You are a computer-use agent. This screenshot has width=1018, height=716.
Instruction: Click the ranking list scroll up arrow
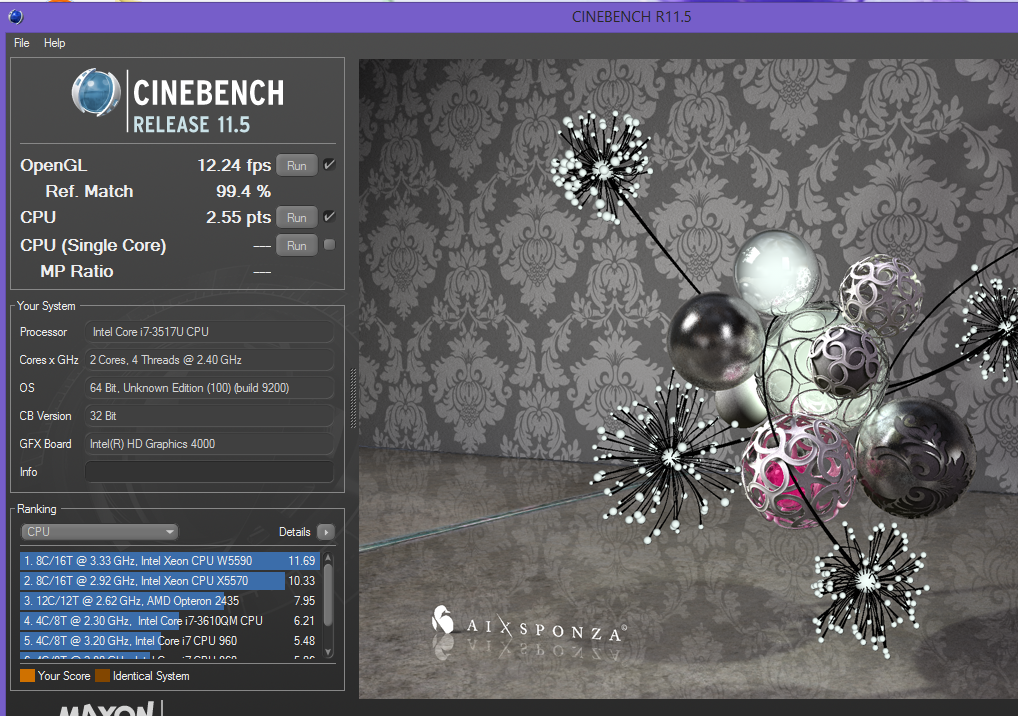click(328, 558)
